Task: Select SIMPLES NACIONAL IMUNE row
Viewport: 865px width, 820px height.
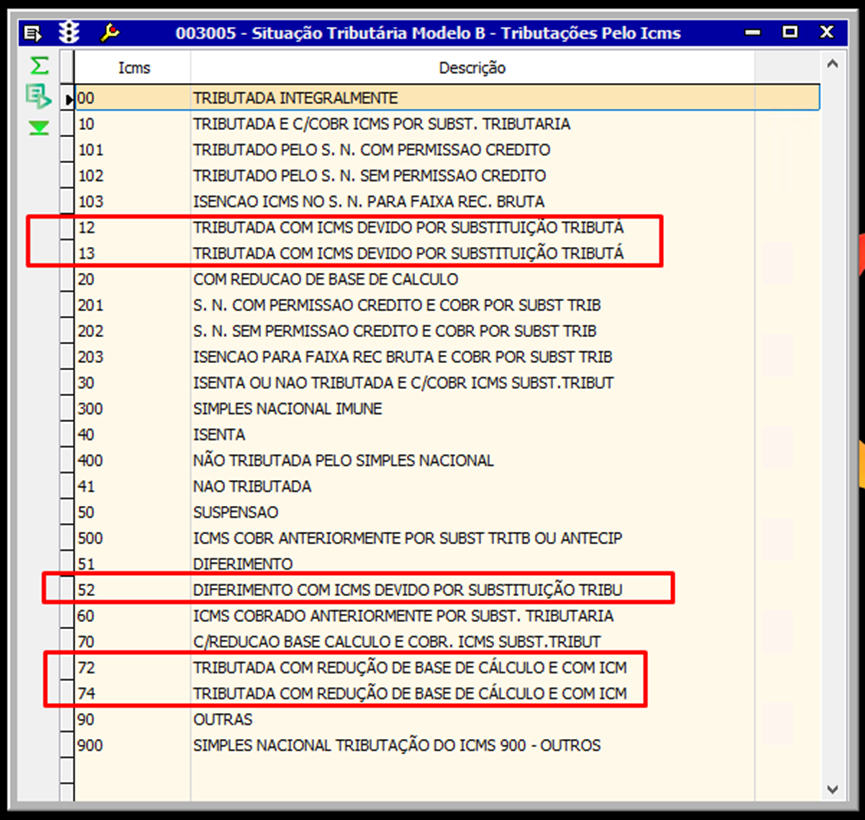Action: [447, 409]
